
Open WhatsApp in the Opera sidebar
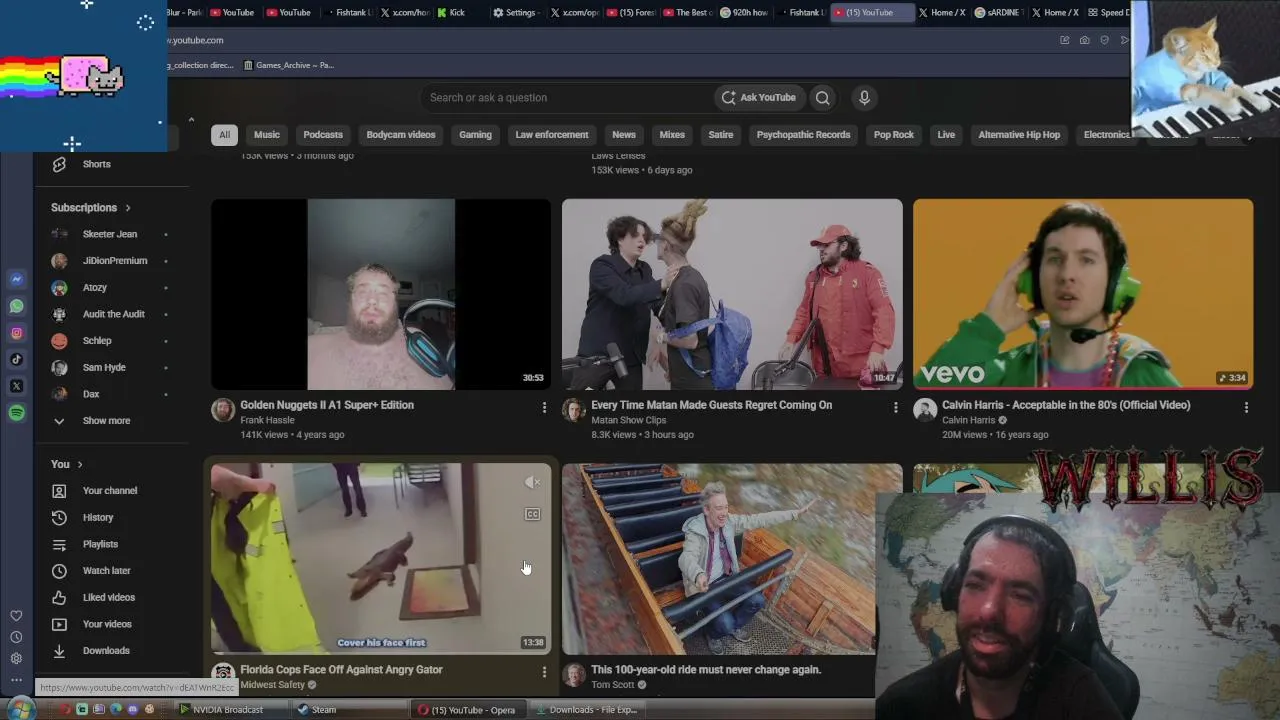[17, 307]
